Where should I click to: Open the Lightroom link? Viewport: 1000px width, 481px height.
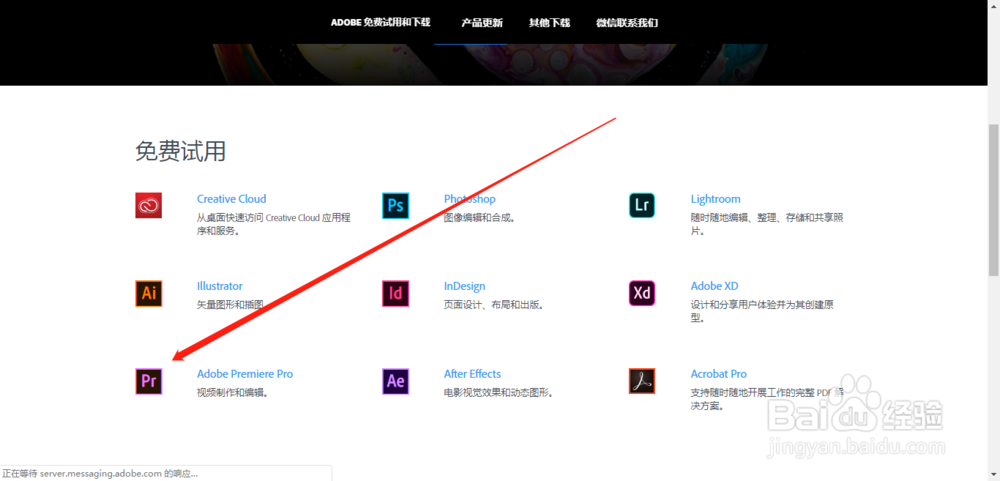(716, 199)
